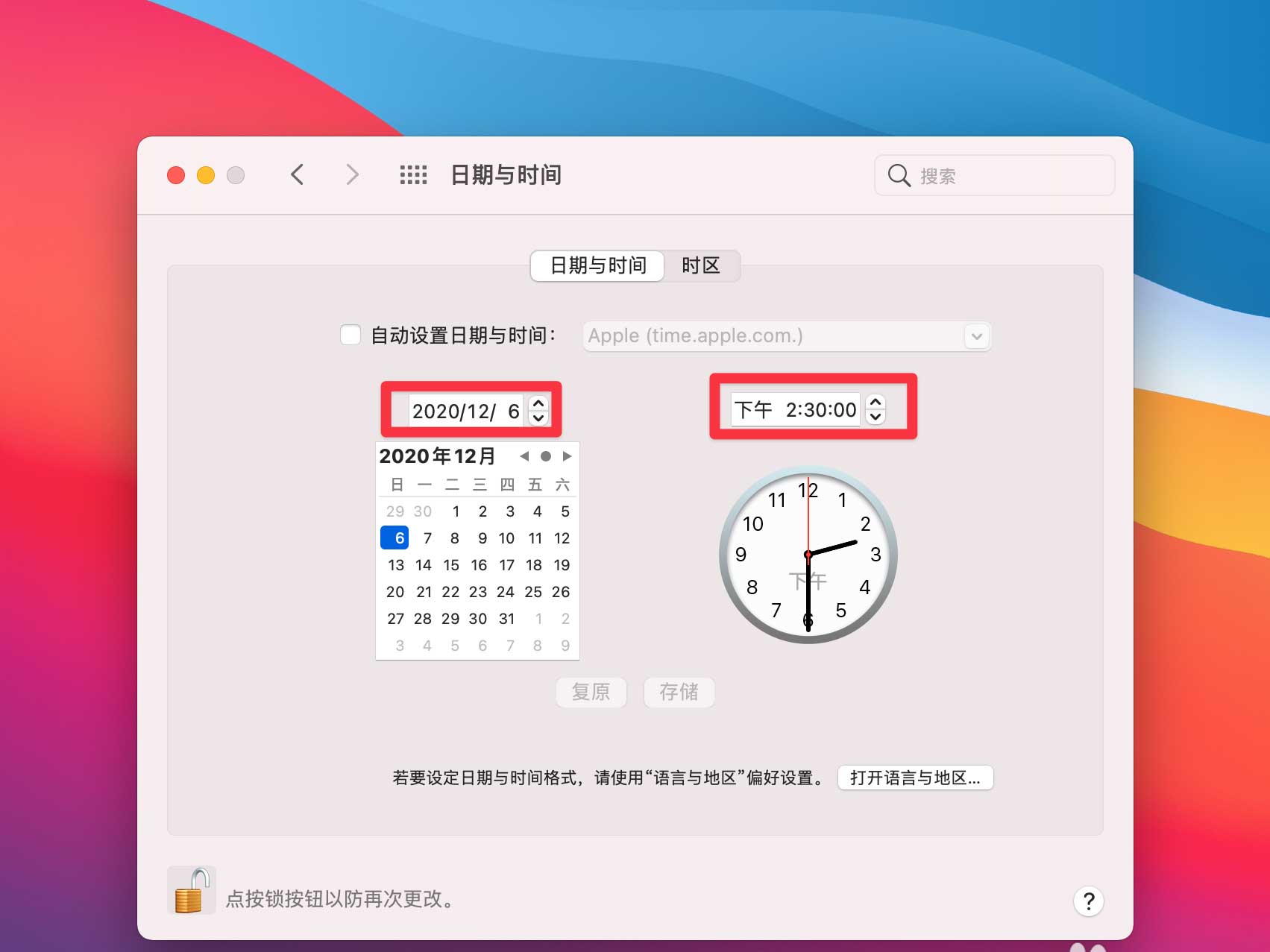
Task: Select December 25 in the calendar
Action: point(533,592)
